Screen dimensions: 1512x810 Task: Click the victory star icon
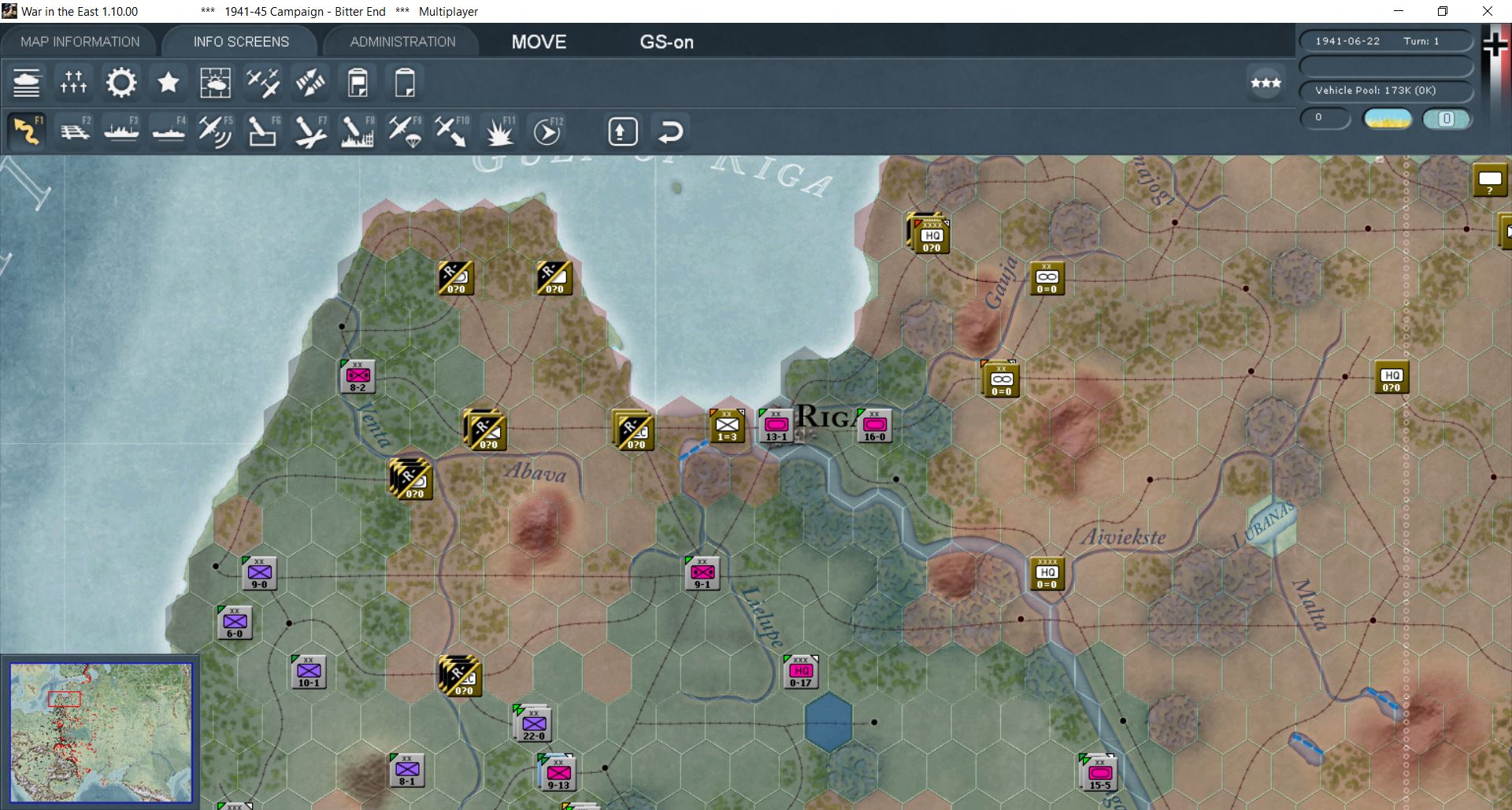pos(168,83)
